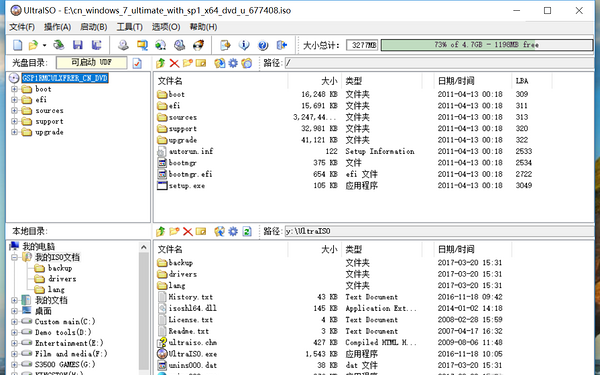This screenshot has width=600, height=375.
Task: Click the Exit door arrow icon
Action: (282, 45)
